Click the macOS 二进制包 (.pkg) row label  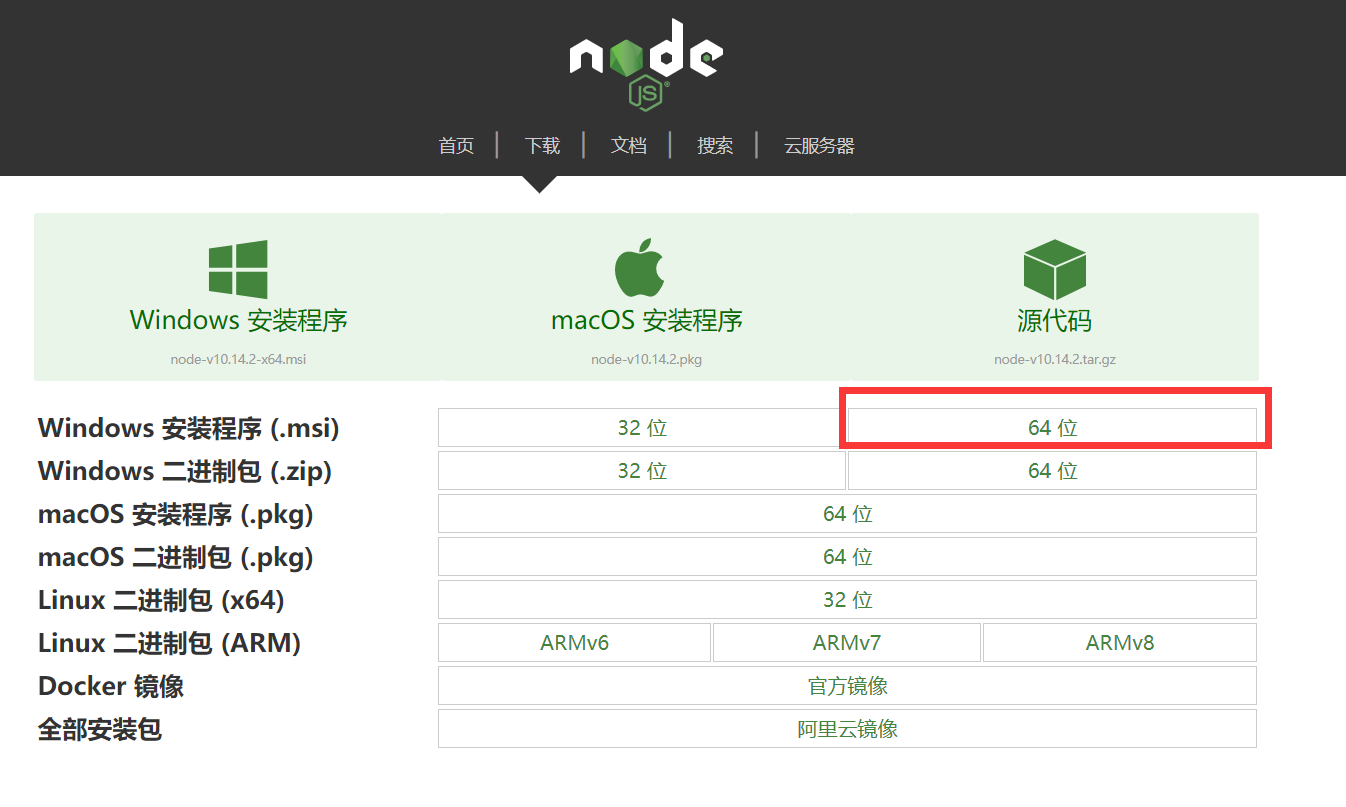point(176,557)
